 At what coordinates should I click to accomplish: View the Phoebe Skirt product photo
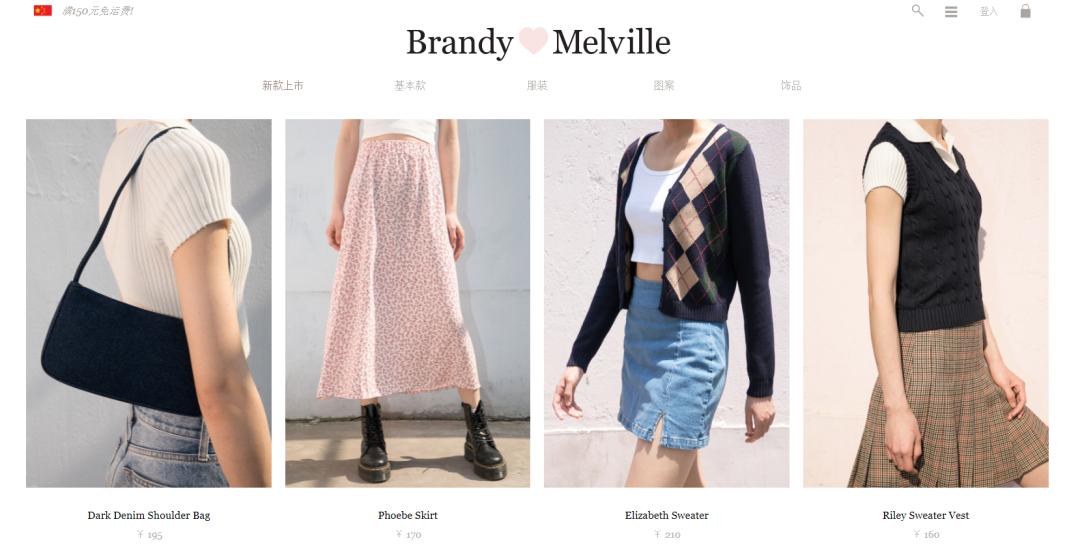(x=408, y=303)
